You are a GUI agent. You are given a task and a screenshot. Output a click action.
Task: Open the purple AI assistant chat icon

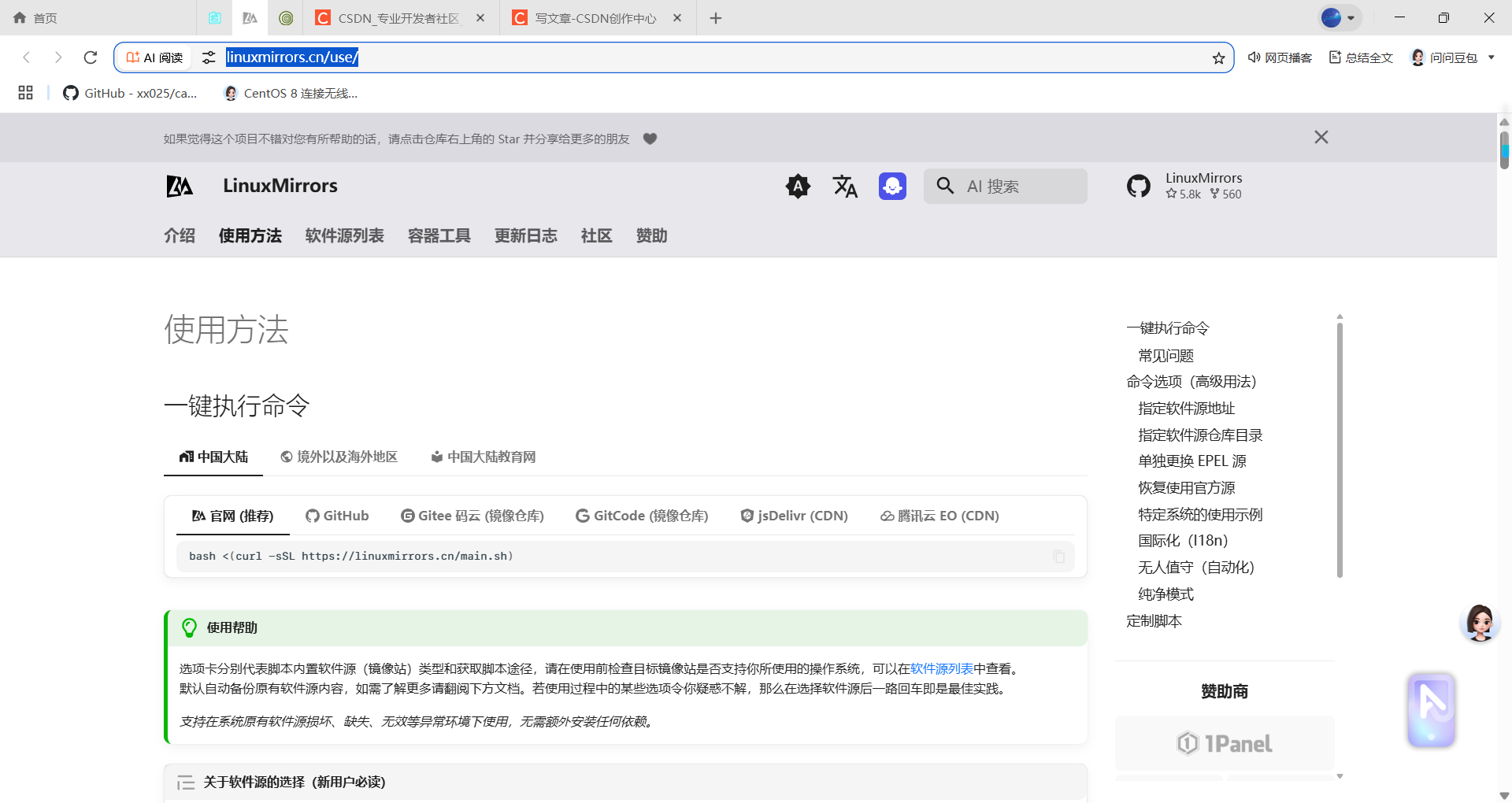tap(892, 186)
